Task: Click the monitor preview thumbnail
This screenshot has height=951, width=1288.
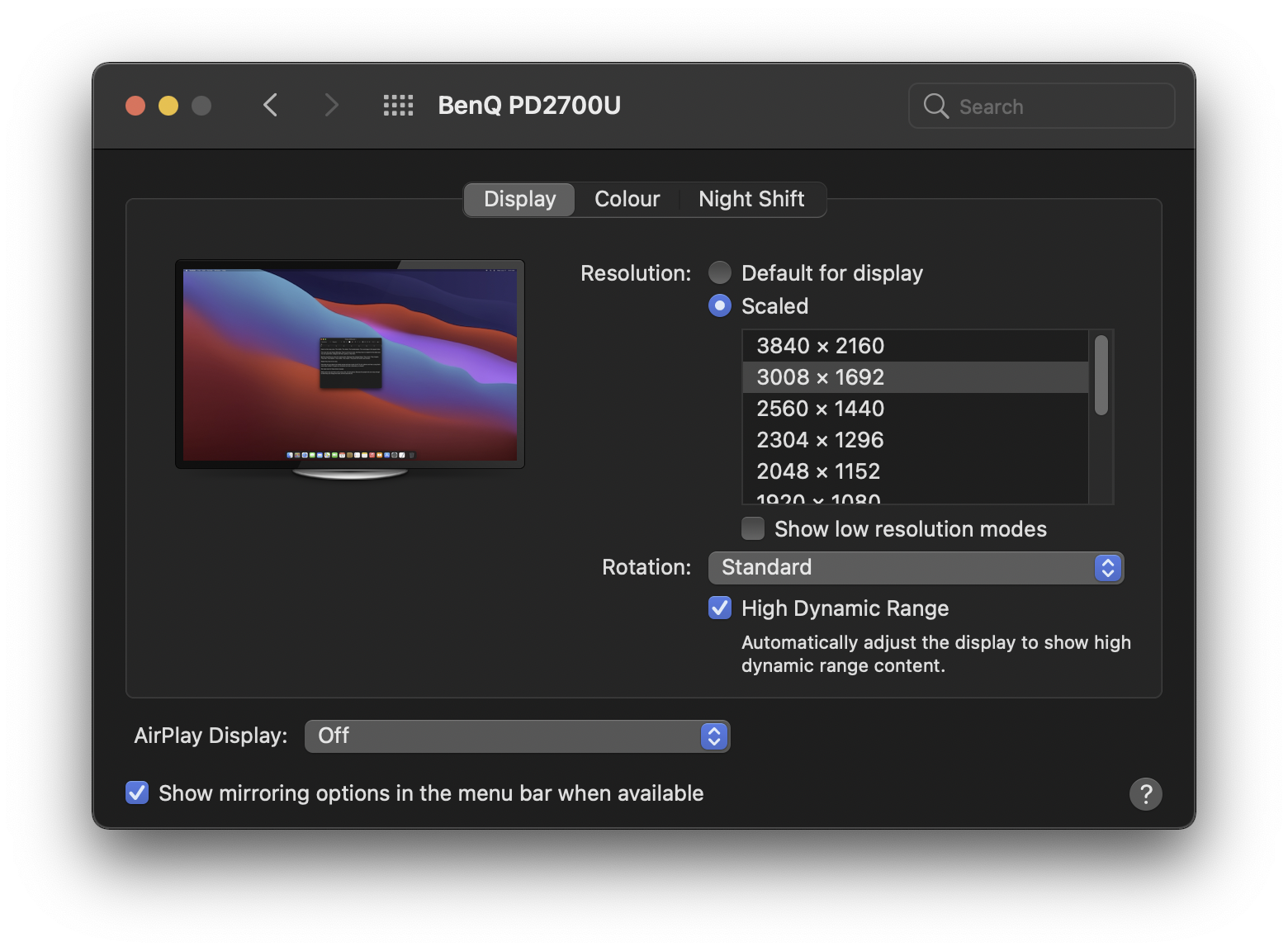Action: pyautogui.click(x=350, y=369)
